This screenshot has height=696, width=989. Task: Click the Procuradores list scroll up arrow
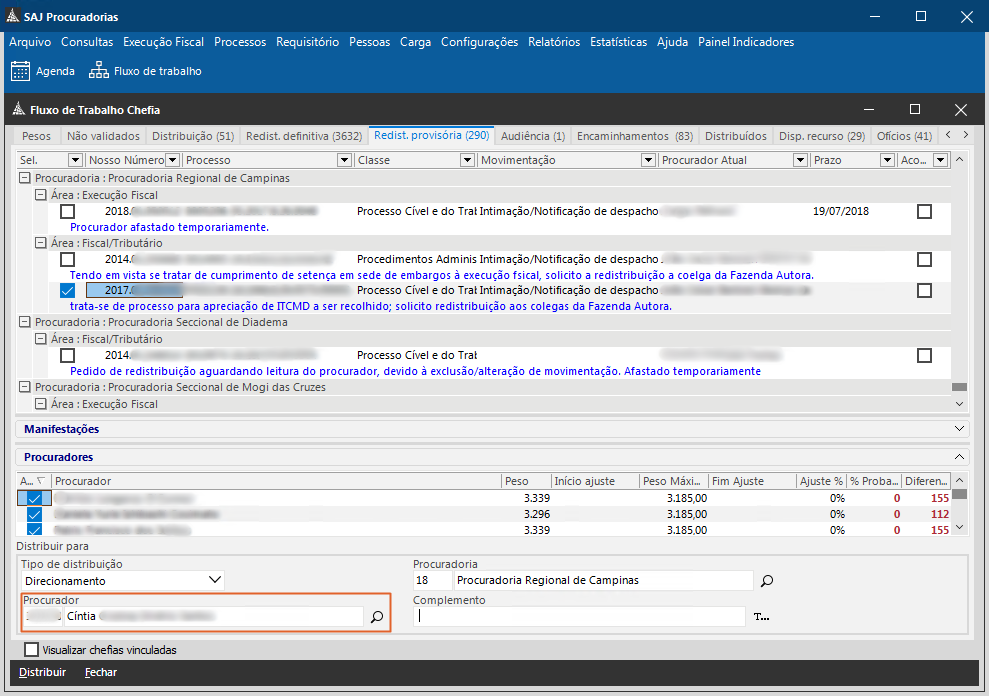pos(959,481)
